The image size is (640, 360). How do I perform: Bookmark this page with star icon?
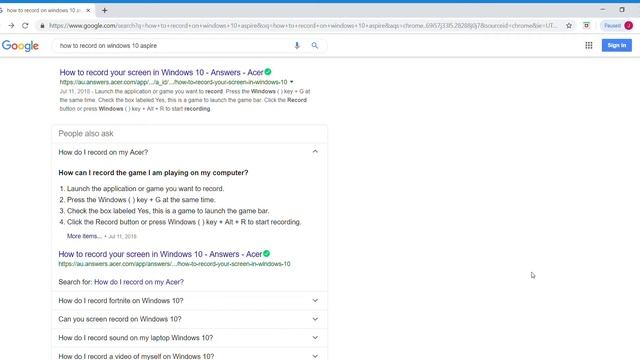[569, 26]
